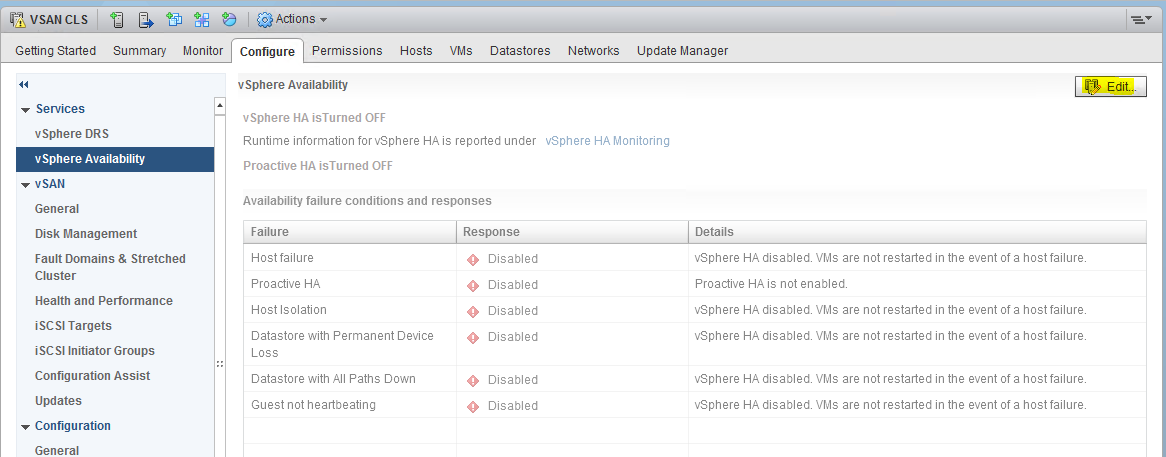Click the Permanent Device Loss Disabled status icon
This screenshot has width=1166, height=457.
[x=472, y=337]
